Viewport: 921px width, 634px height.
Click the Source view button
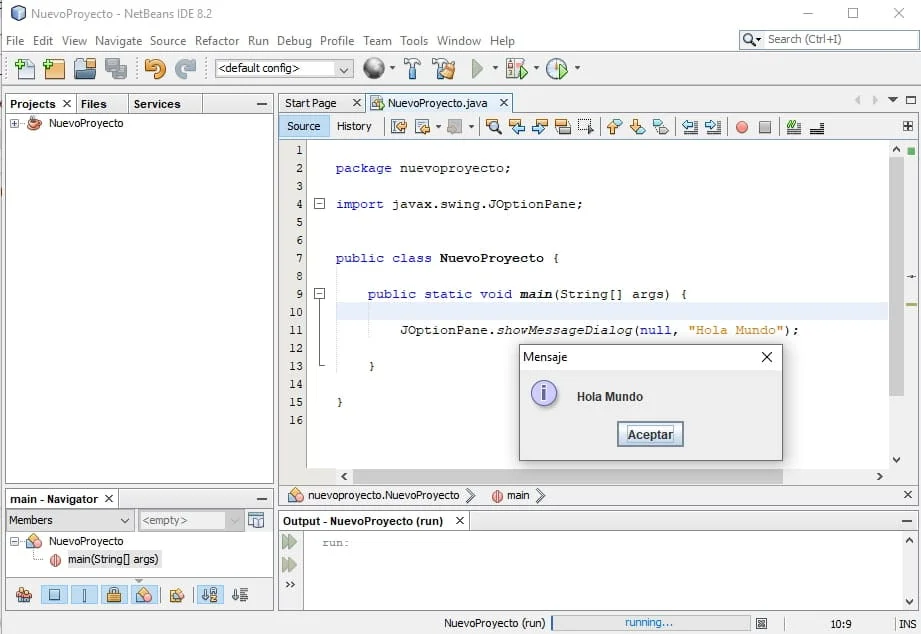(x=304, y=126)
